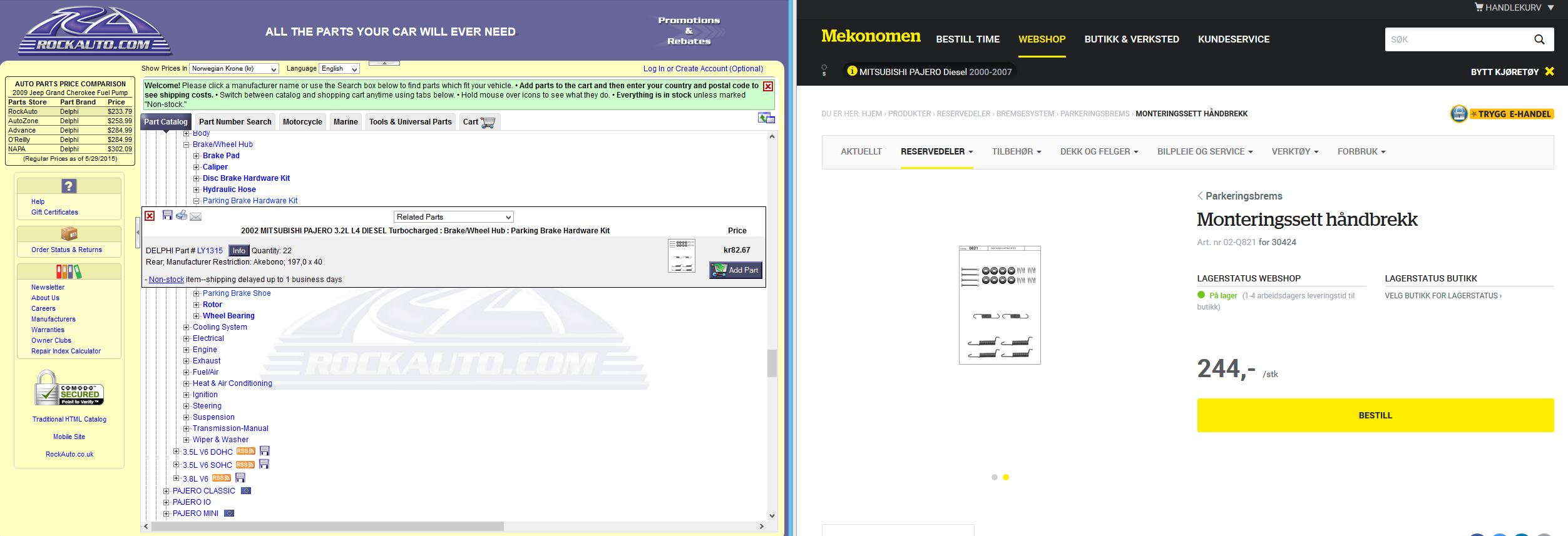Open the Language dropdown
The image size is (1568, 536).
click(x=339, y=69)
